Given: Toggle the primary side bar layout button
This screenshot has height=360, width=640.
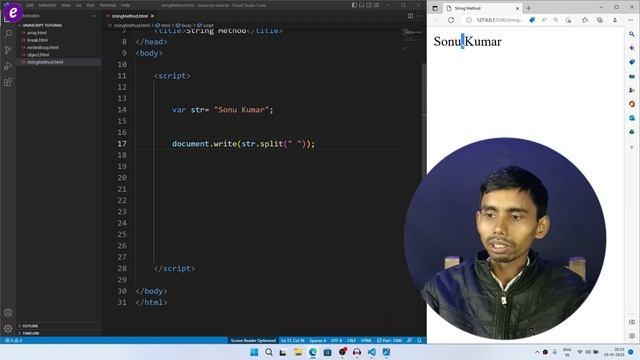Looking at the screenshot, I should click(354, 5).
